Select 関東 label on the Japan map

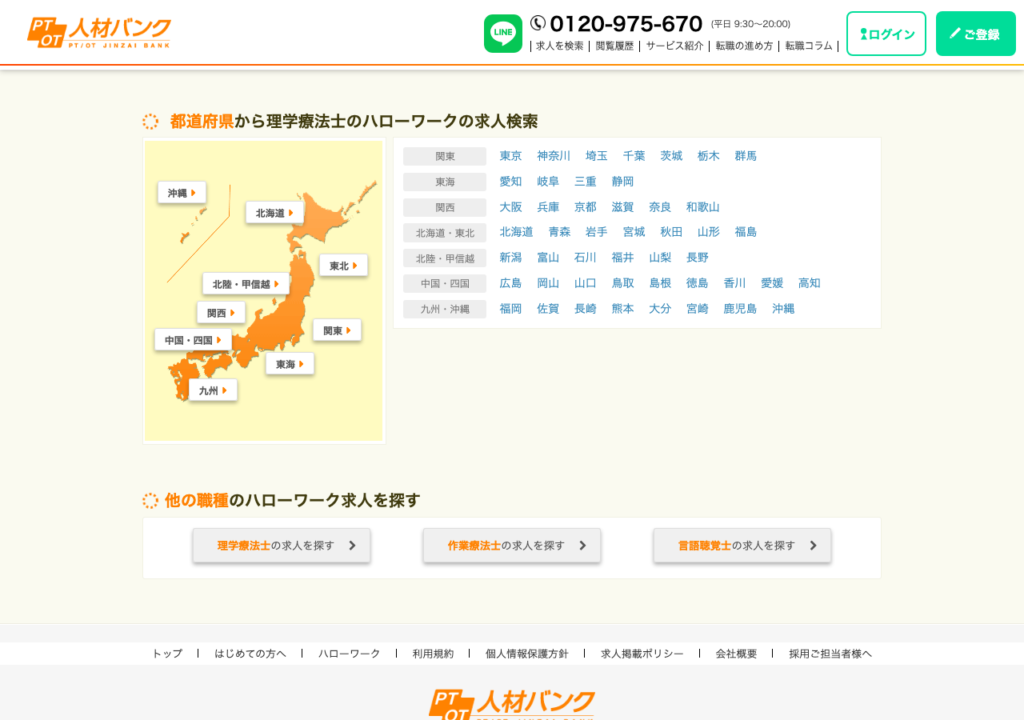pos(337,331)
